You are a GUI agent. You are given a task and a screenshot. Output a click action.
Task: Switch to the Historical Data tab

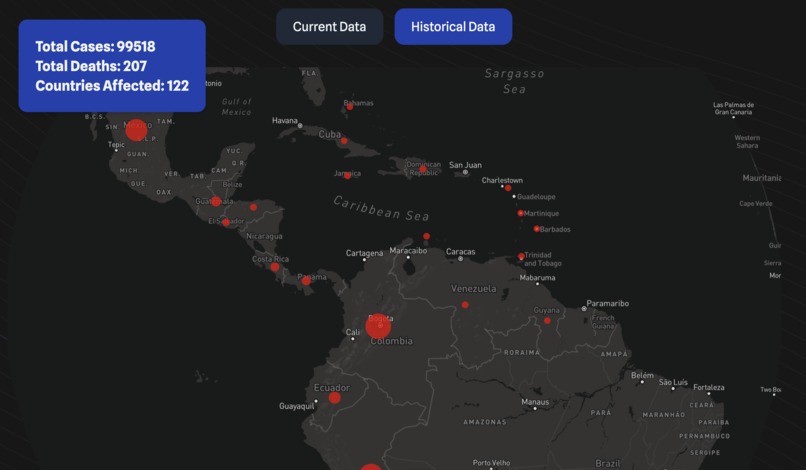pos(453,27)
